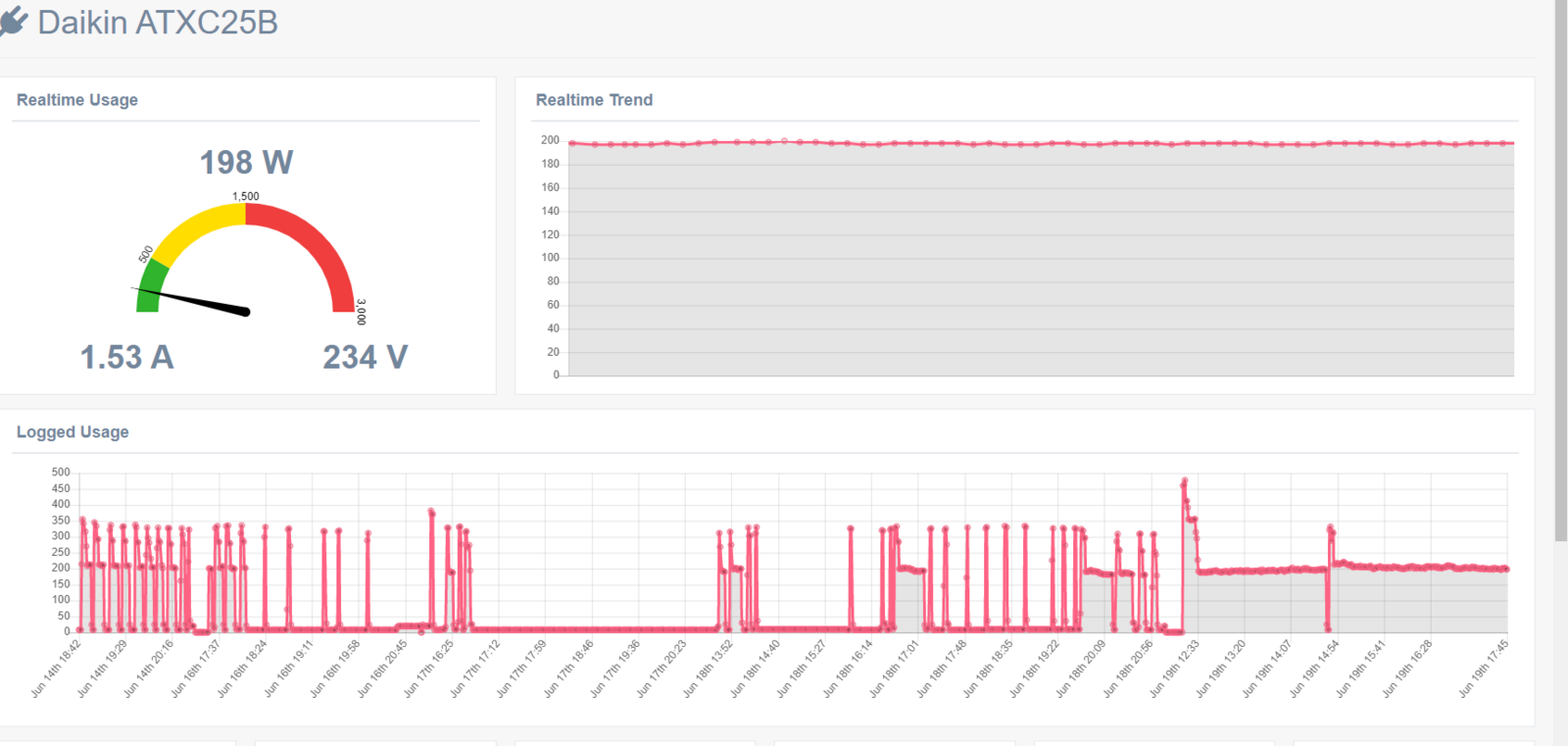The image size is (1568, 746).
Task: Click the Jun 16th 17:37 axis label
Action: coord(196,668)
